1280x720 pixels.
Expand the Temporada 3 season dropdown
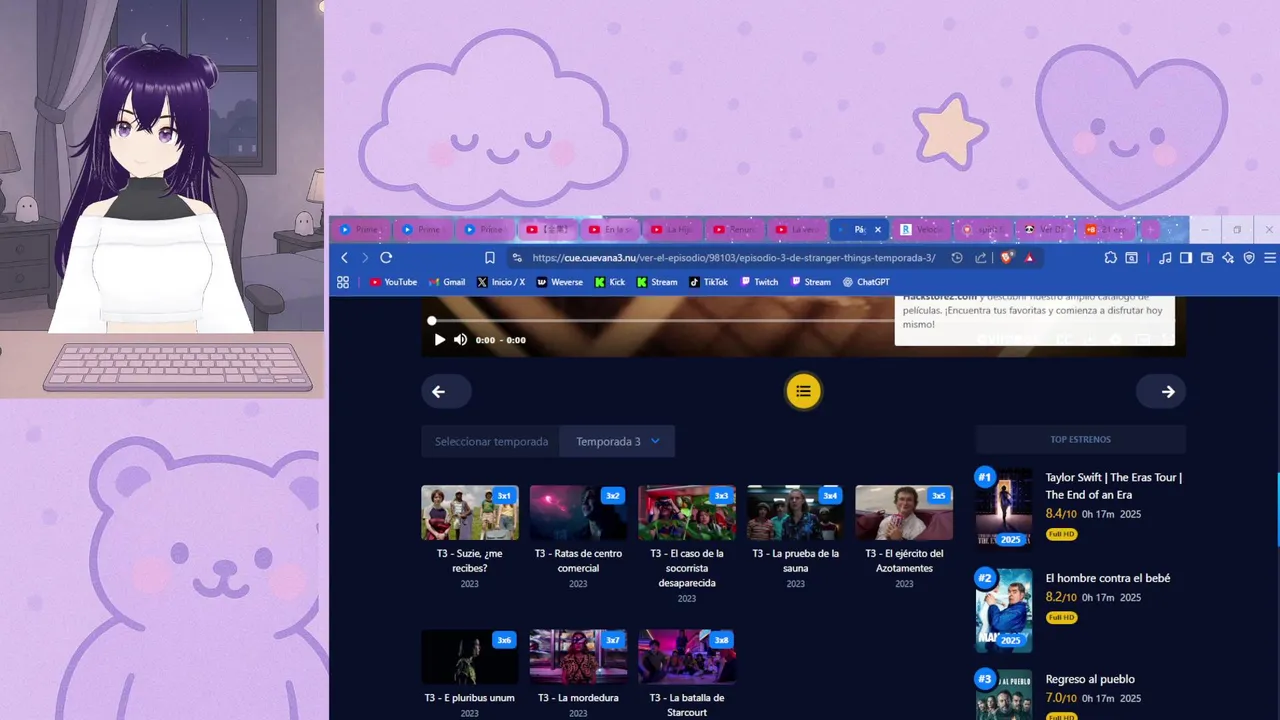(x=617, y=441)
